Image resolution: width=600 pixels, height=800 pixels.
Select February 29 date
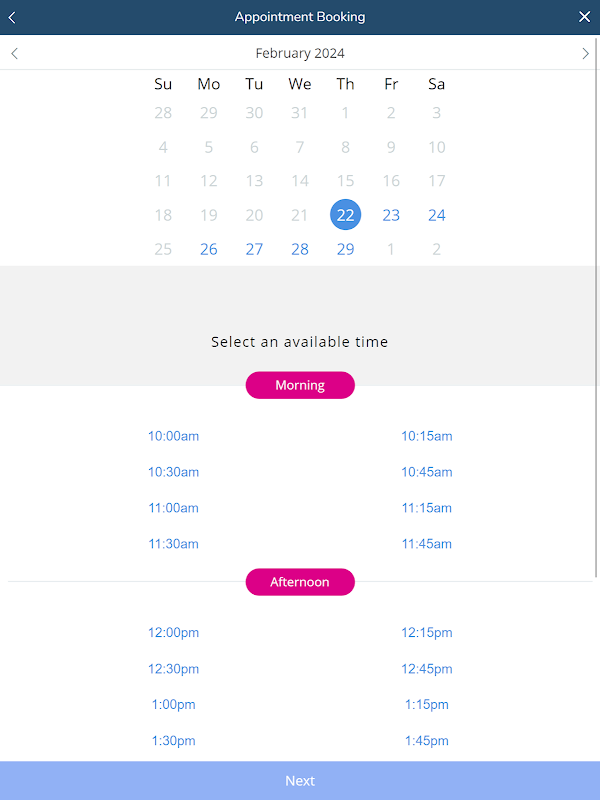pos(345,249)
